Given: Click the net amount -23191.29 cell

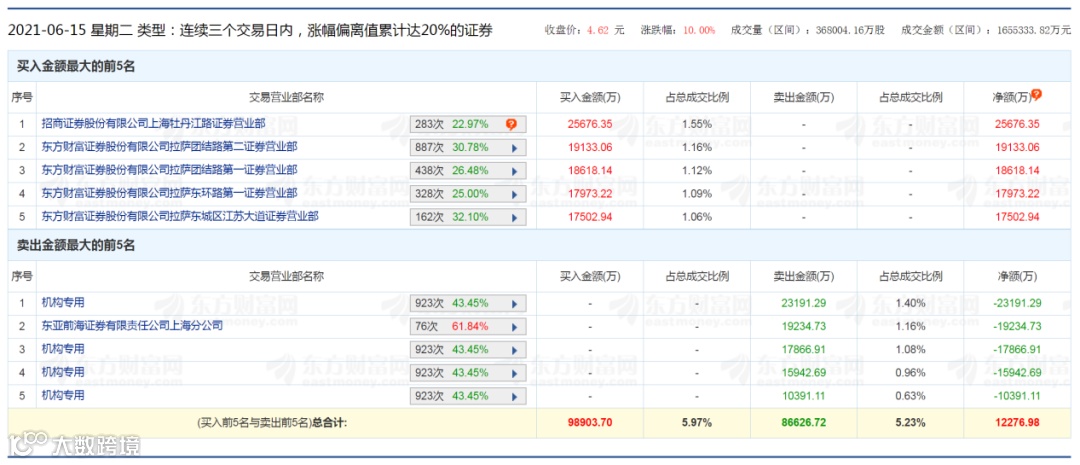Looking at the screenshot, I should pos(1017,303).
